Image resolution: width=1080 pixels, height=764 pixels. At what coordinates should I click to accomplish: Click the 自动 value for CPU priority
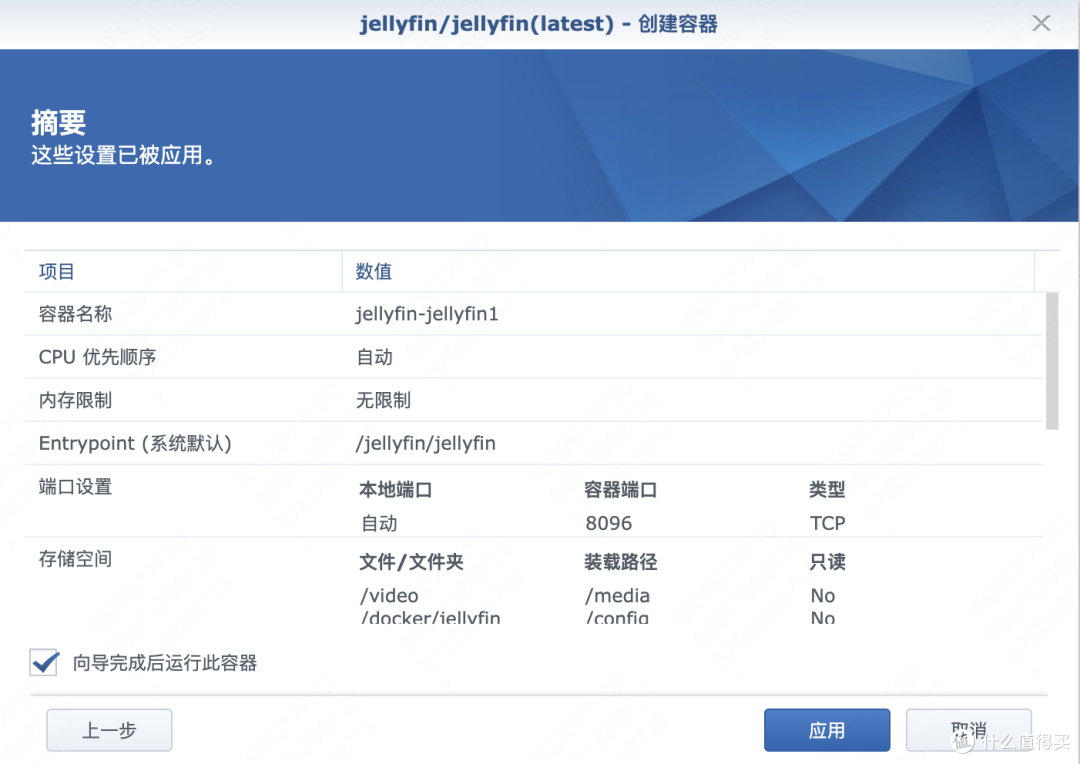pos(375,357)
